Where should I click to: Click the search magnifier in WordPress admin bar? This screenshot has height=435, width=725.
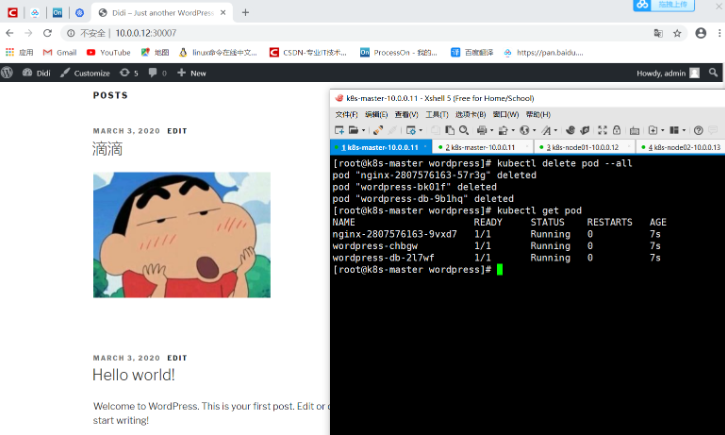713,73
